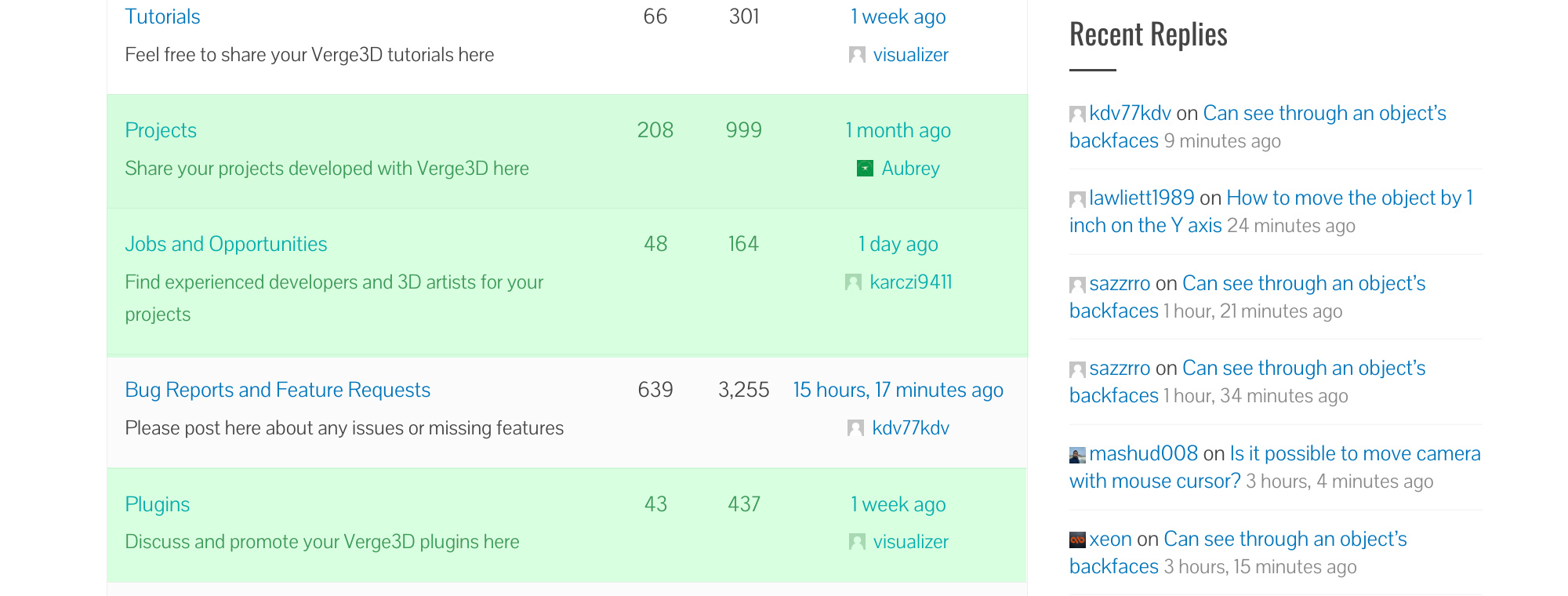
Task: Open 'Is it possible to move camera' topic
Action: click(x=1275, y=467)
